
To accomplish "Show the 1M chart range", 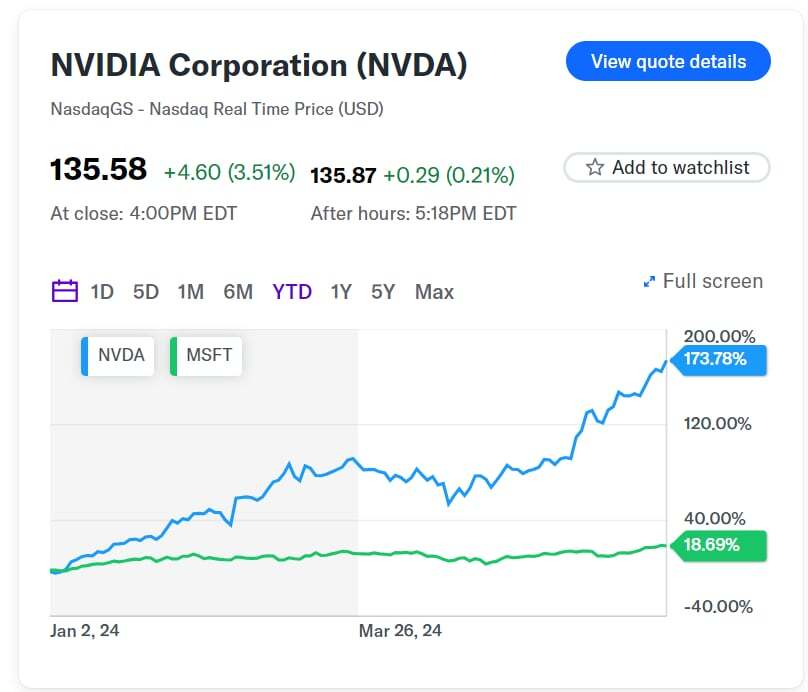I will [191, 292].
